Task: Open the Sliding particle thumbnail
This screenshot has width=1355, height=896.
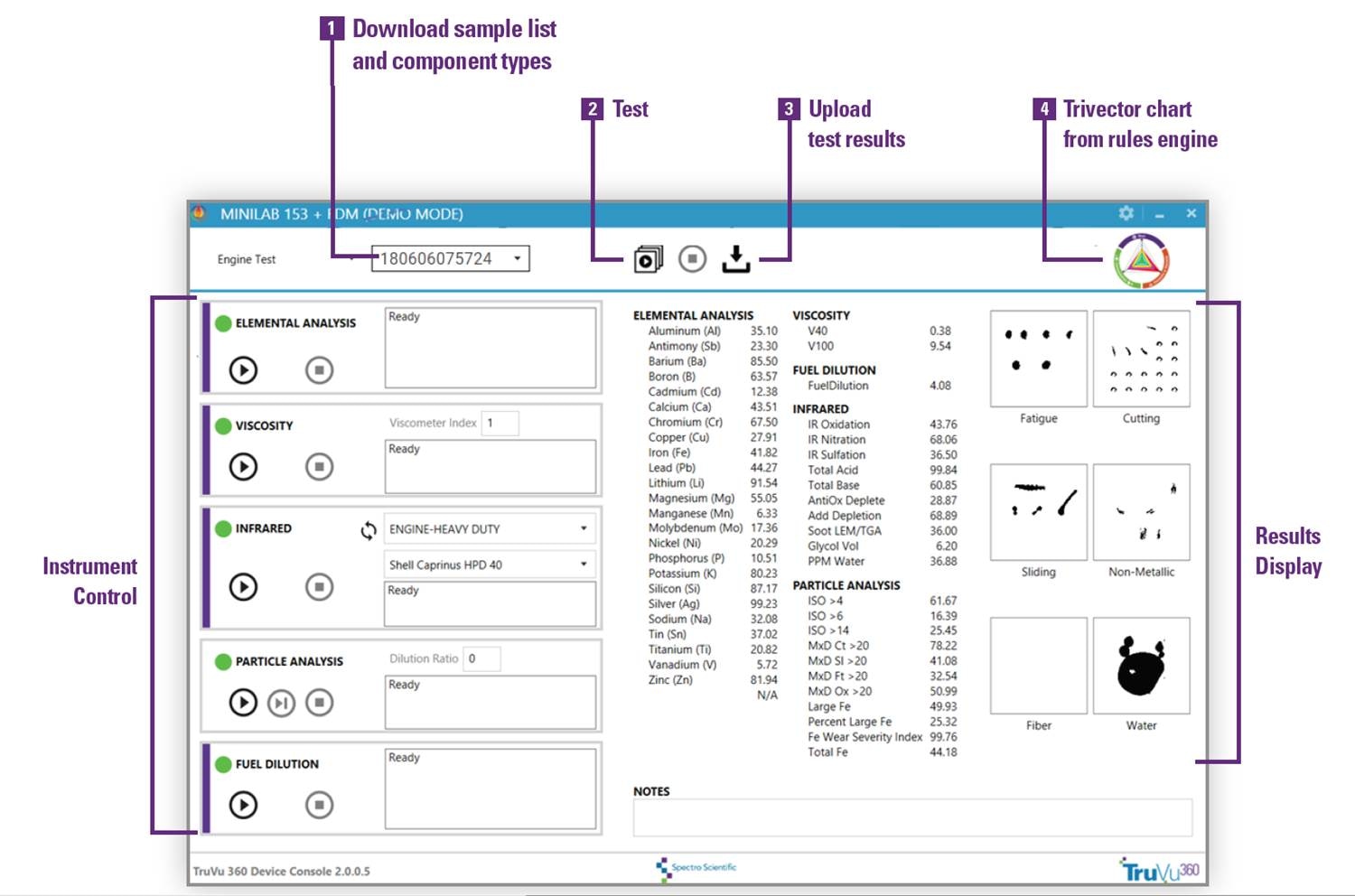Action: click(x=1039, y=512)
